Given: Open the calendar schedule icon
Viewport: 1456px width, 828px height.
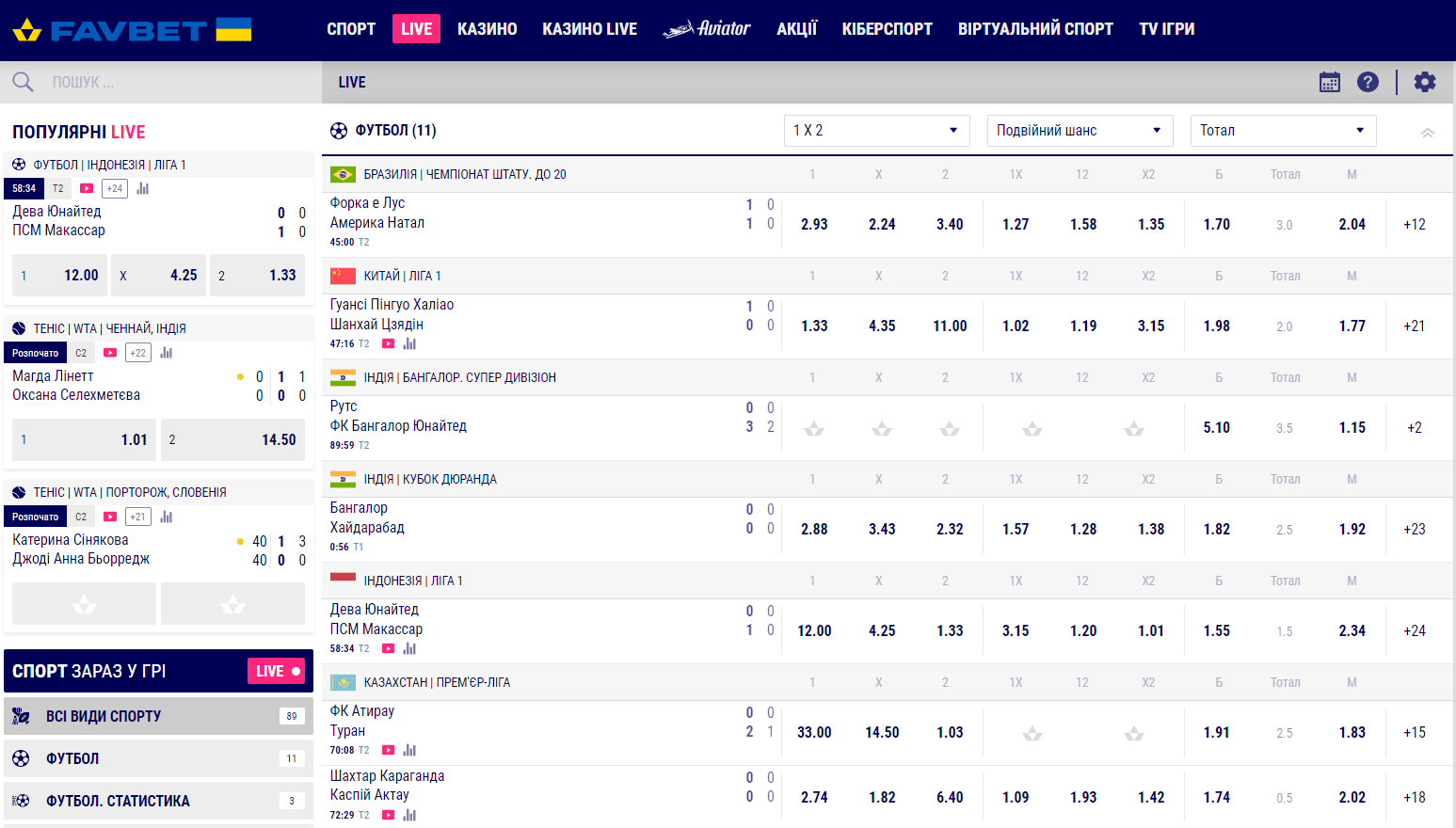Looking at the screenshot, I should 1329,83.
